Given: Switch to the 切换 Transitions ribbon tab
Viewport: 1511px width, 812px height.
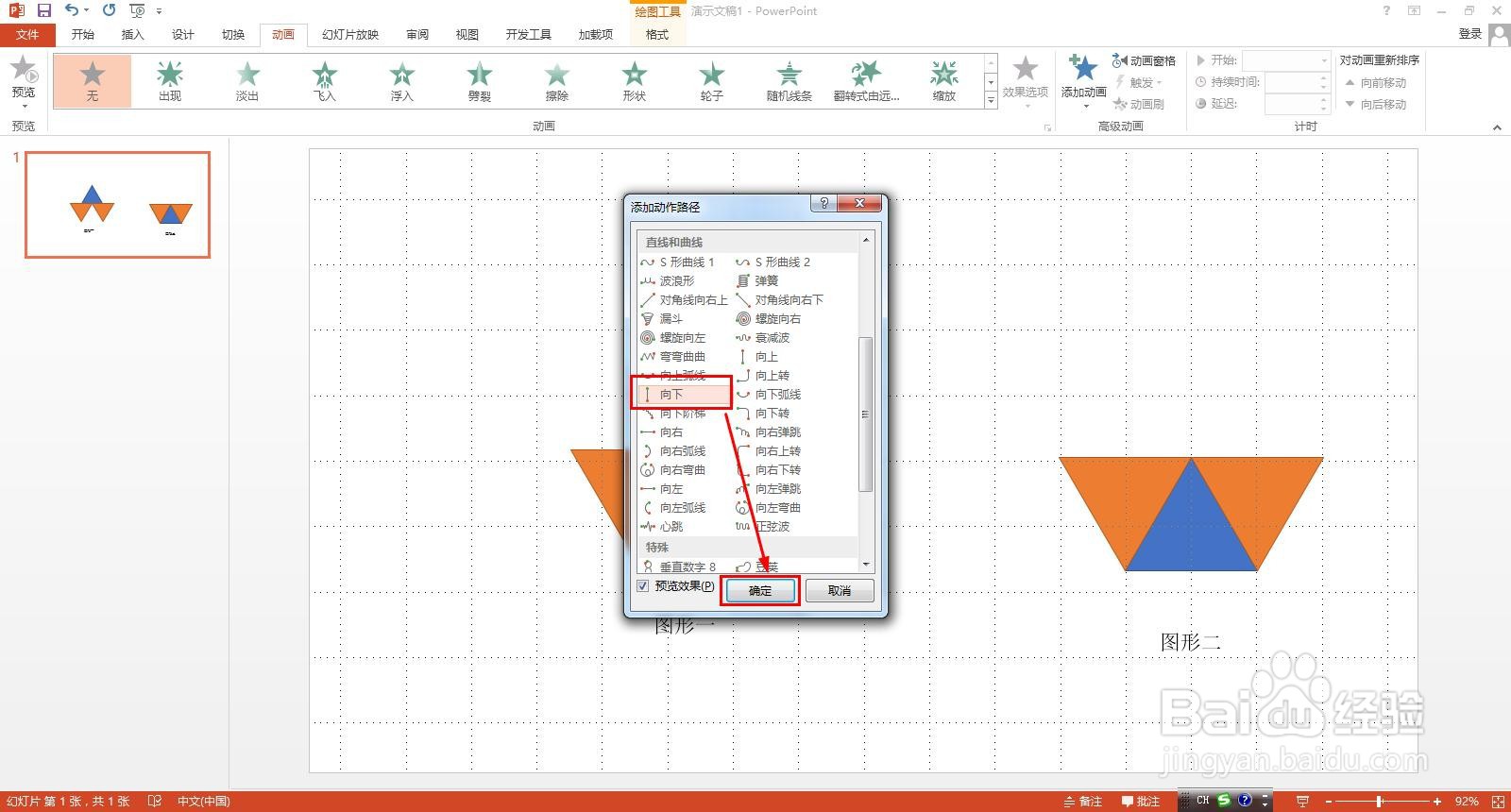Looking at the screenshot, I should tap(233, 34).
